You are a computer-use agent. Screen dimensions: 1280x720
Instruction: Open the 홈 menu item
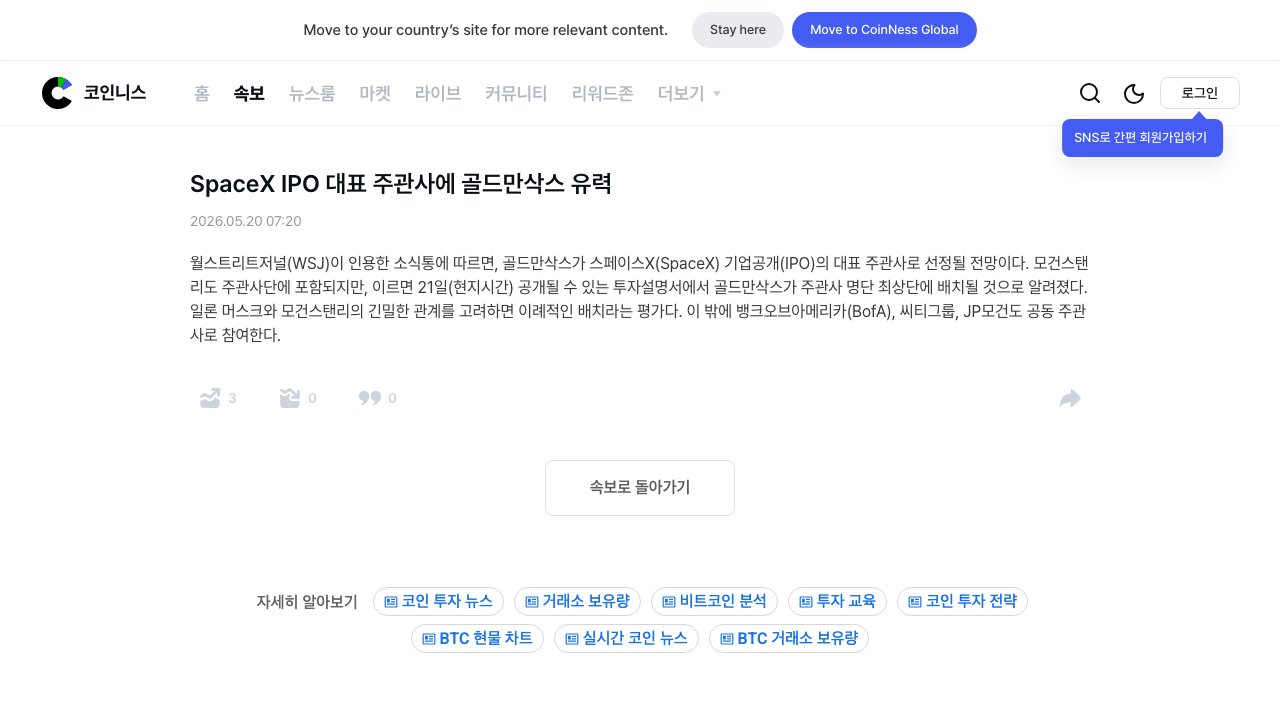[202, 93]
